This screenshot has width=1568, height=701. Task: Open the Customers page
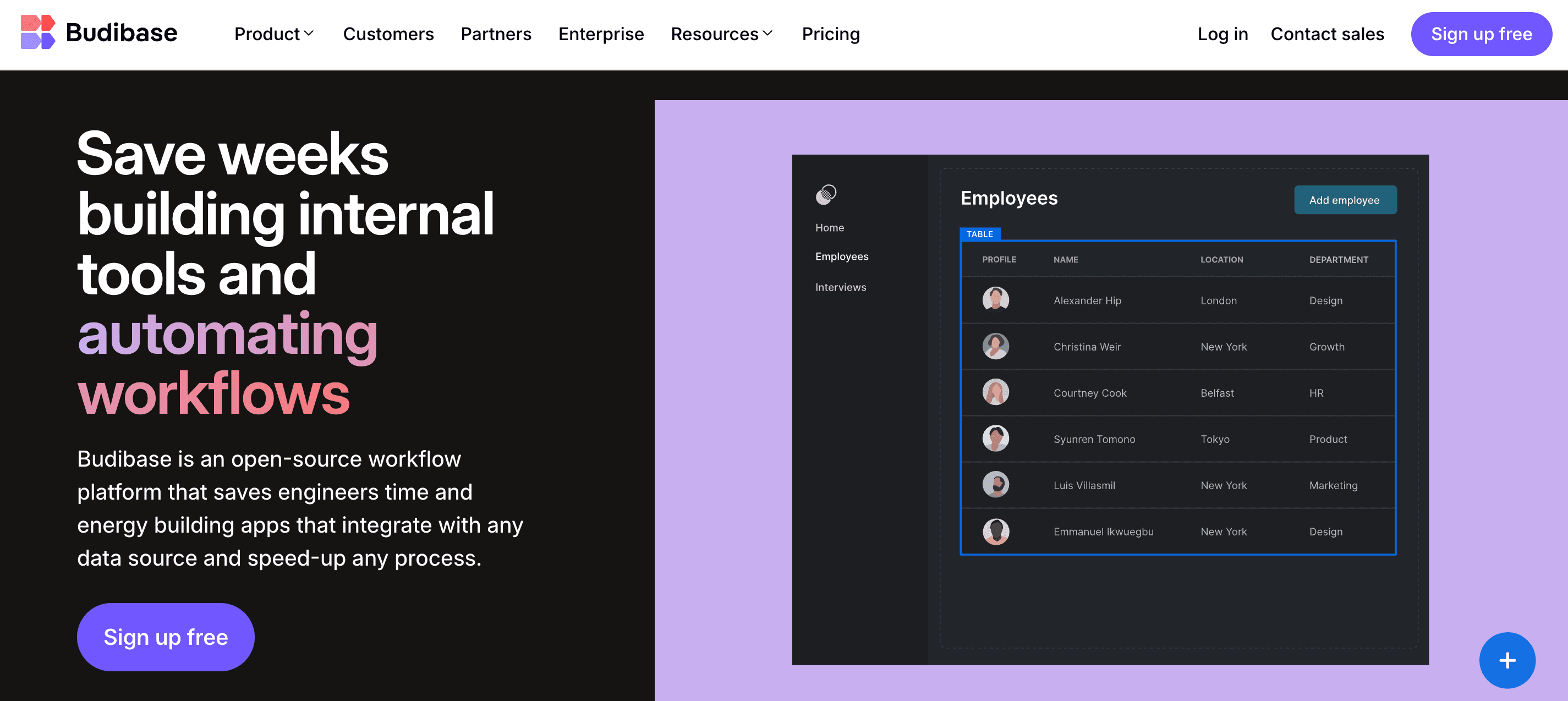click(388, 34)
